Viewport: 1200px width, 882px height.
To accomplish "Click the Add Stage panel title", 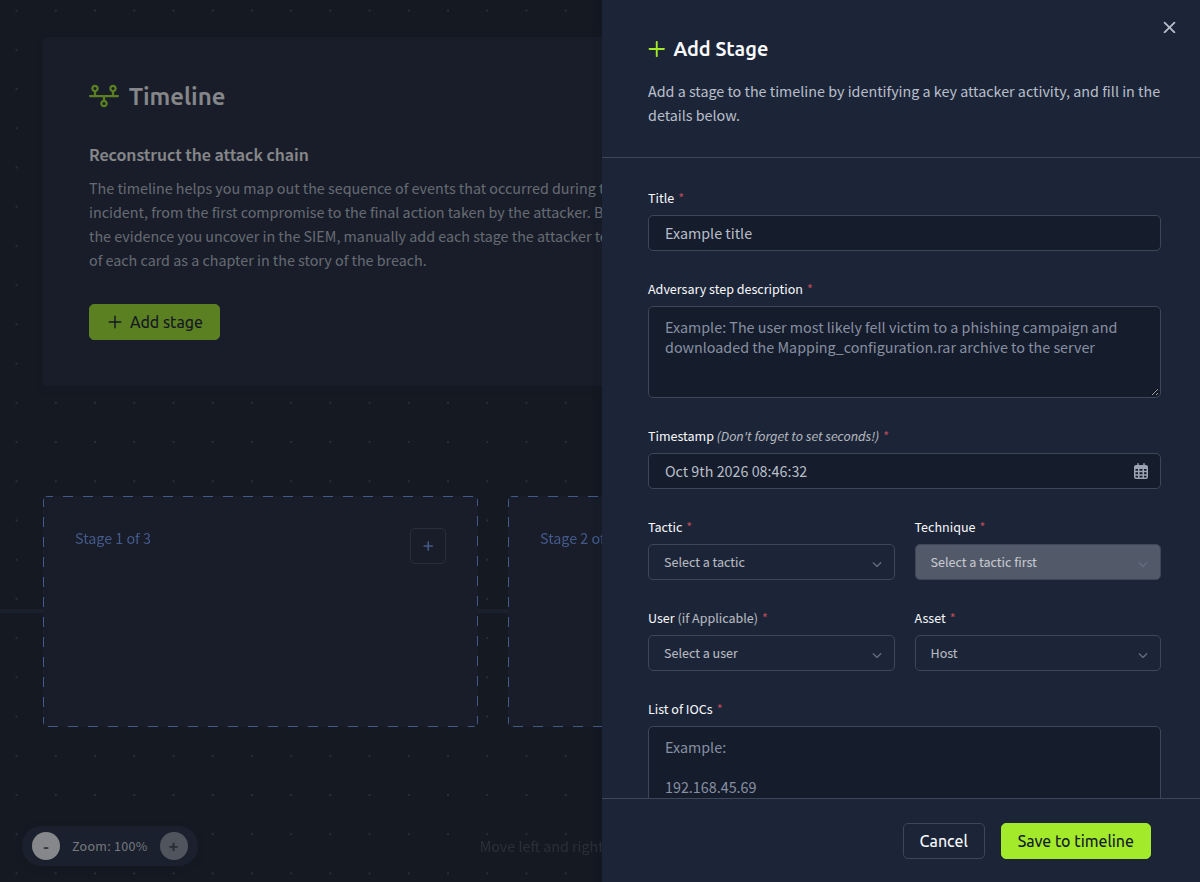I will coord(721,49).
